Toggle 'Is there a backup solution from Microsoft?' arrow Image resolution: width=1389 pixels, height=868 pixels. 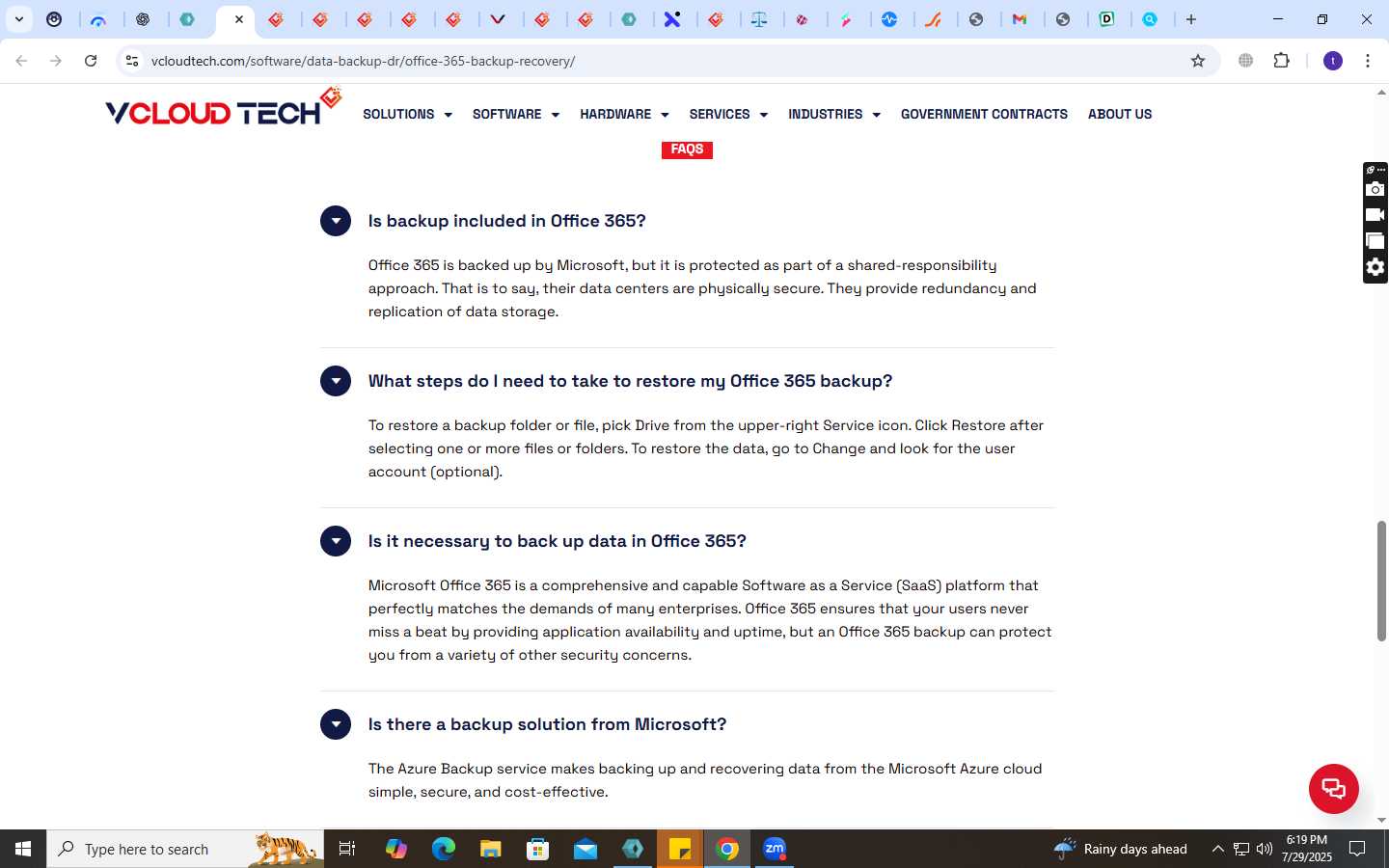click(x=336, y=724)
